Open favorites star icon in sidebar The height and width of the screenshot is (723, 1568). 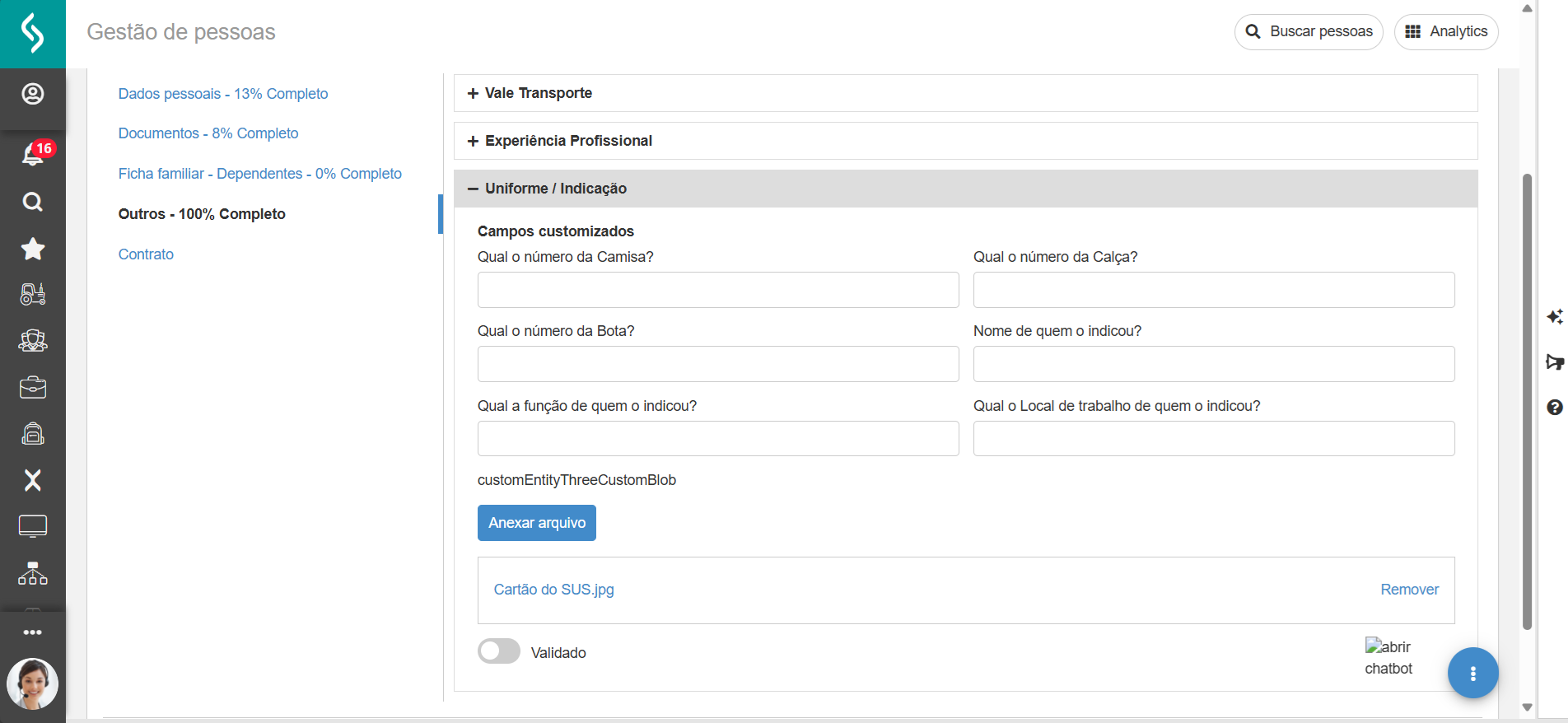pos(33,249)
